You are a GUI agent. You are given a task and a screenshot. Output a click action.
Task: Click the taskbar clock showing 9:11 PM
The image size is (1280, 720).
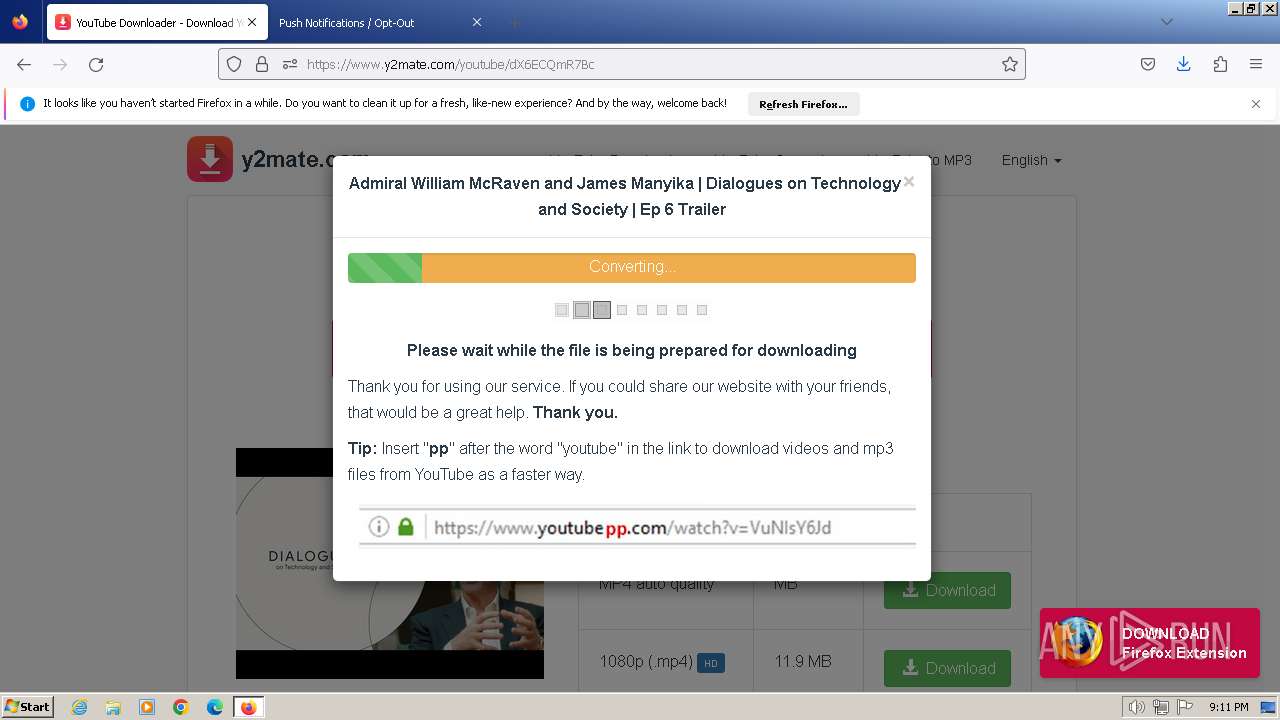tap(1228, 707)
